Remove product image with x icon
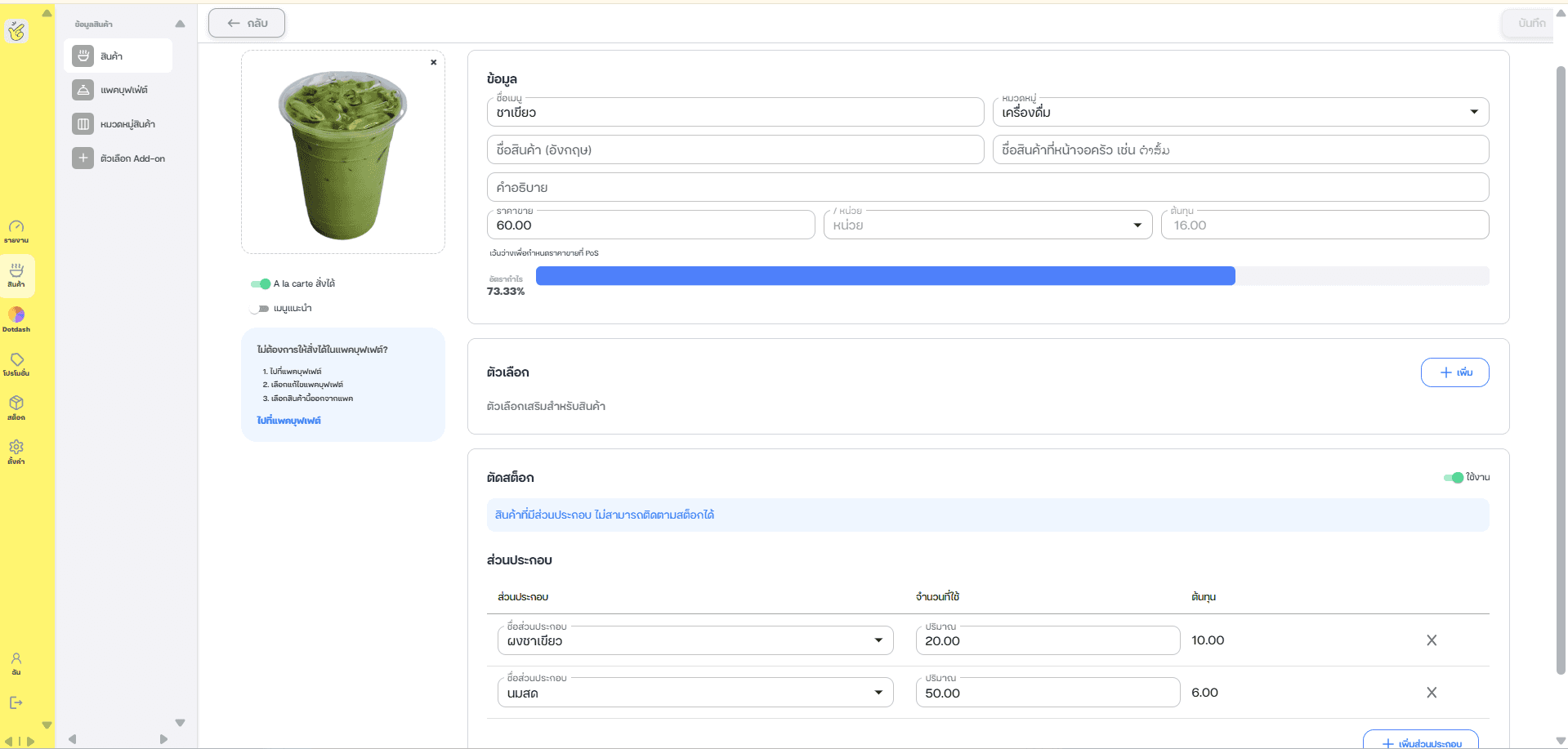Screen dimensions: 1568x749 point(433,62)
